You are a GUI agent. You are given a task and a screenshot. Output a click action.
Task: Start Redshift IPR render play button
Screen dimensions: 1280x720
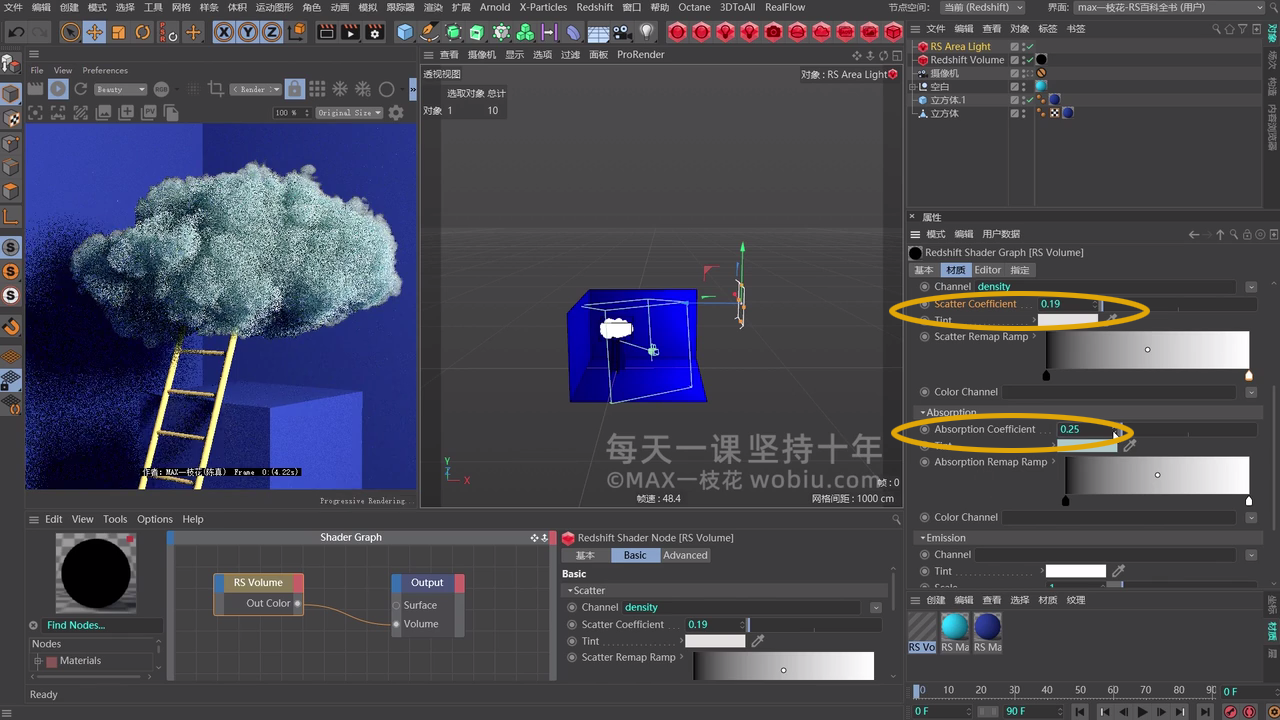[x=58, y=89]
